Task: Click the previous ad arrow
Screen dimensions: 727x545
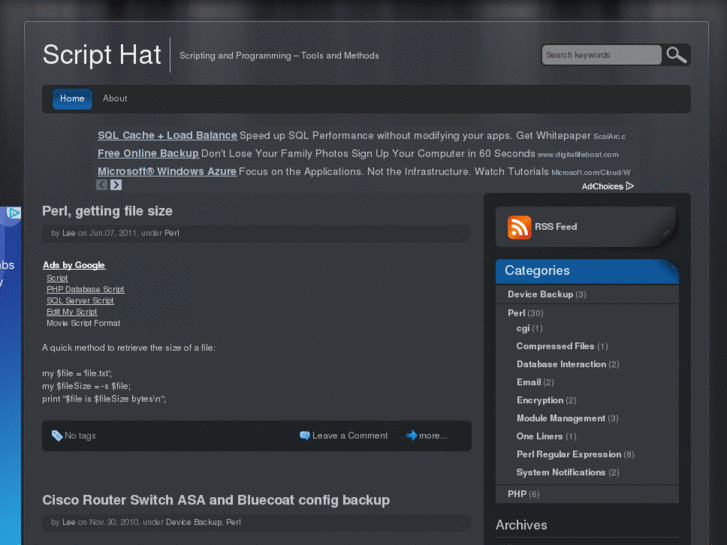Action: [x=102, y=185]
